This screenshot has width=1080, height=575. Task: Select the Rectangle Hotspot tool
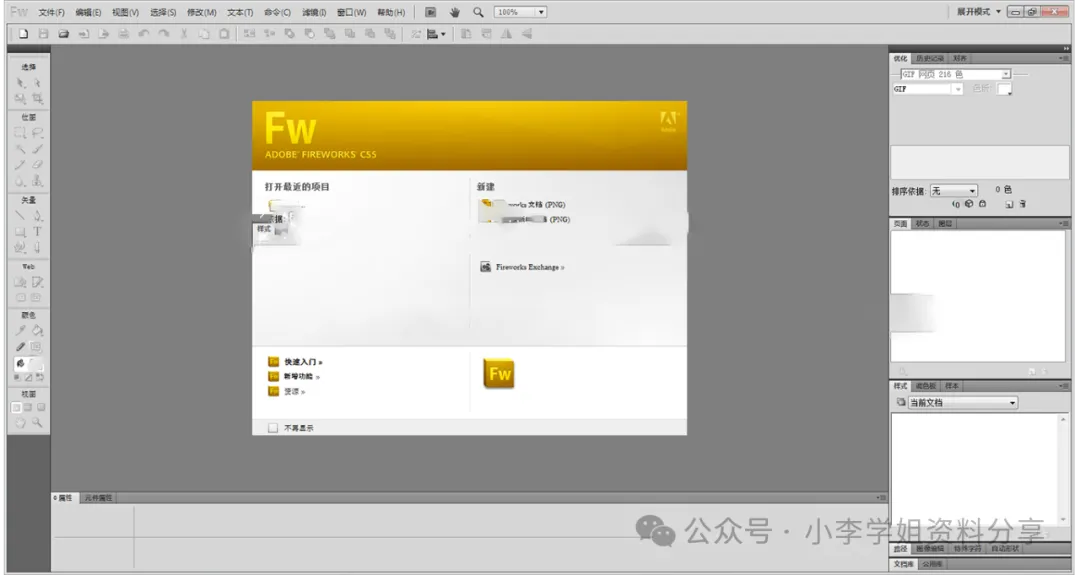(20, 282)
